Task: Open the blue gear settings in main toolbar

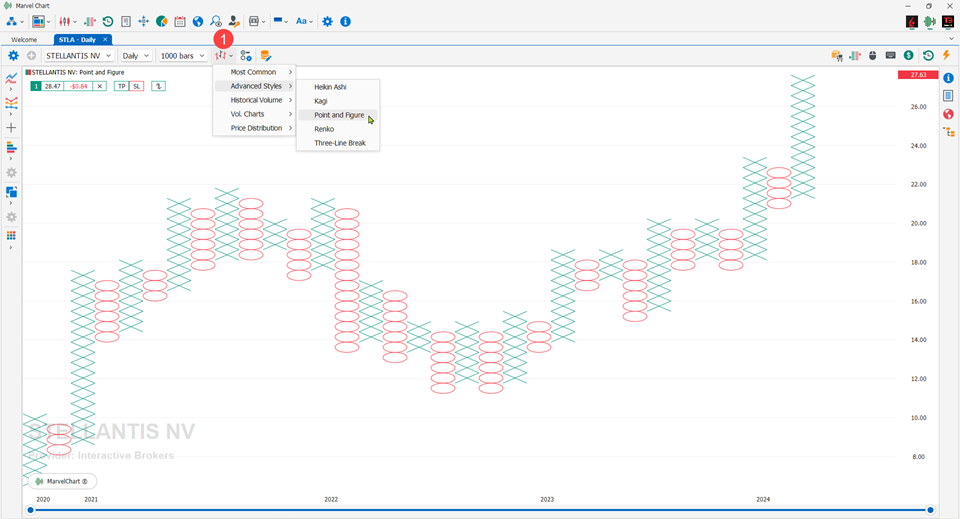Action: click(x=328, y=21)
